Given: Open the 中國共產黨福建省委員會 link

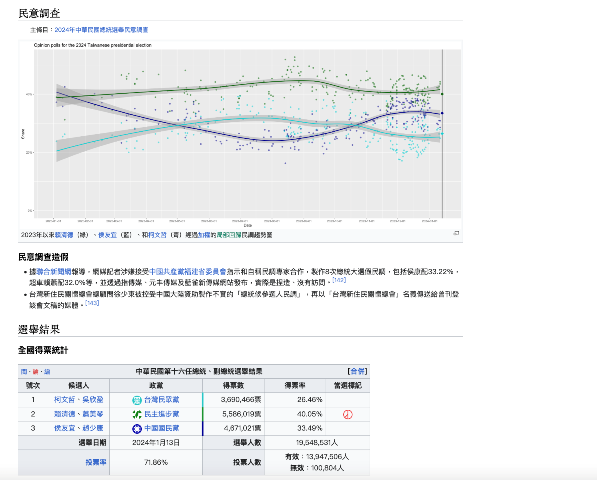Looking at the screenshot, I should (x=188, y=271).
